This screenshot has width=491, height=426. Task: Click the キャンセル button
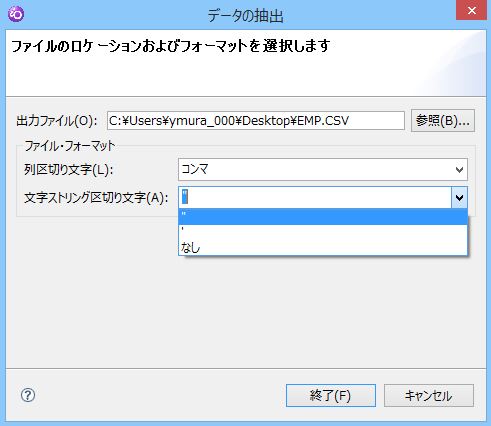(429, 396)
